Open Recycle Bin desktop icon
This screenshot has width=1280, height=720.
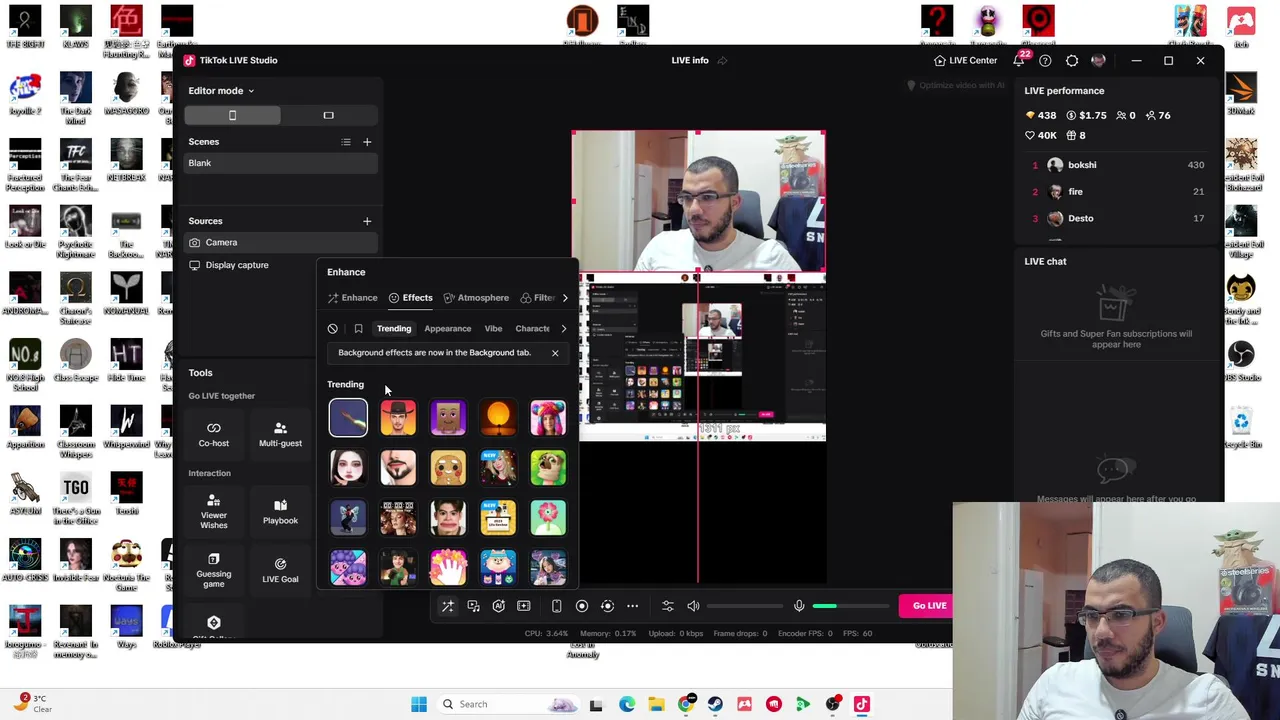(1241, 426)
